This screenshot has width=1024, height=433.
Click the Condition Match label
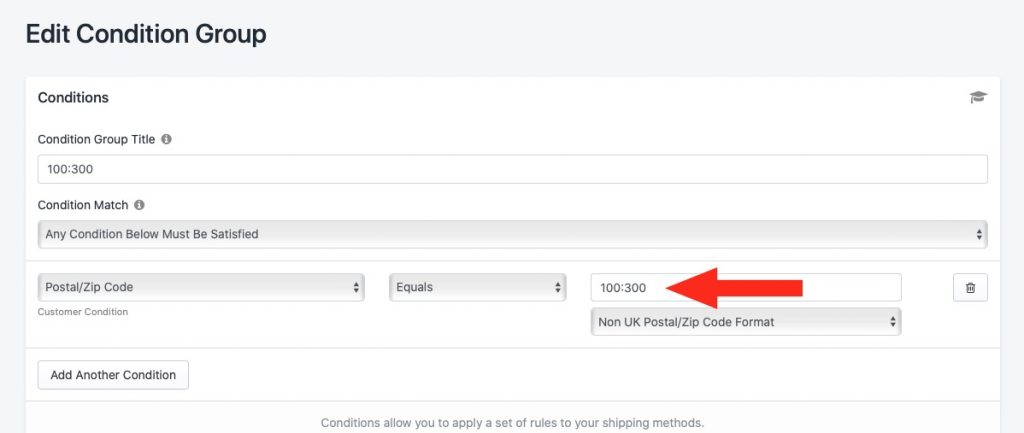pyautogui.click(x=83, y=204)
